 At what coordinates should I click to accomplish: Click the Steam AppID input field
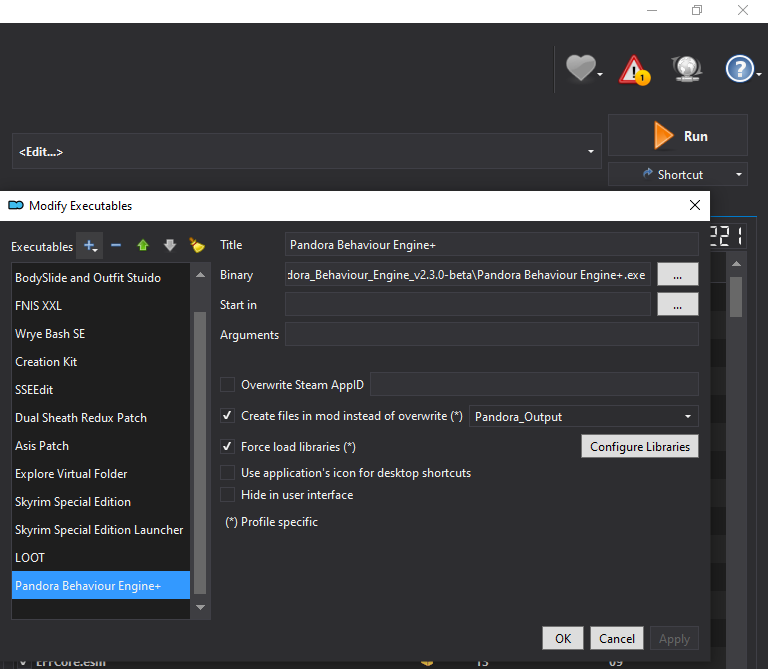pyautogui.click(x=534, y=384)
